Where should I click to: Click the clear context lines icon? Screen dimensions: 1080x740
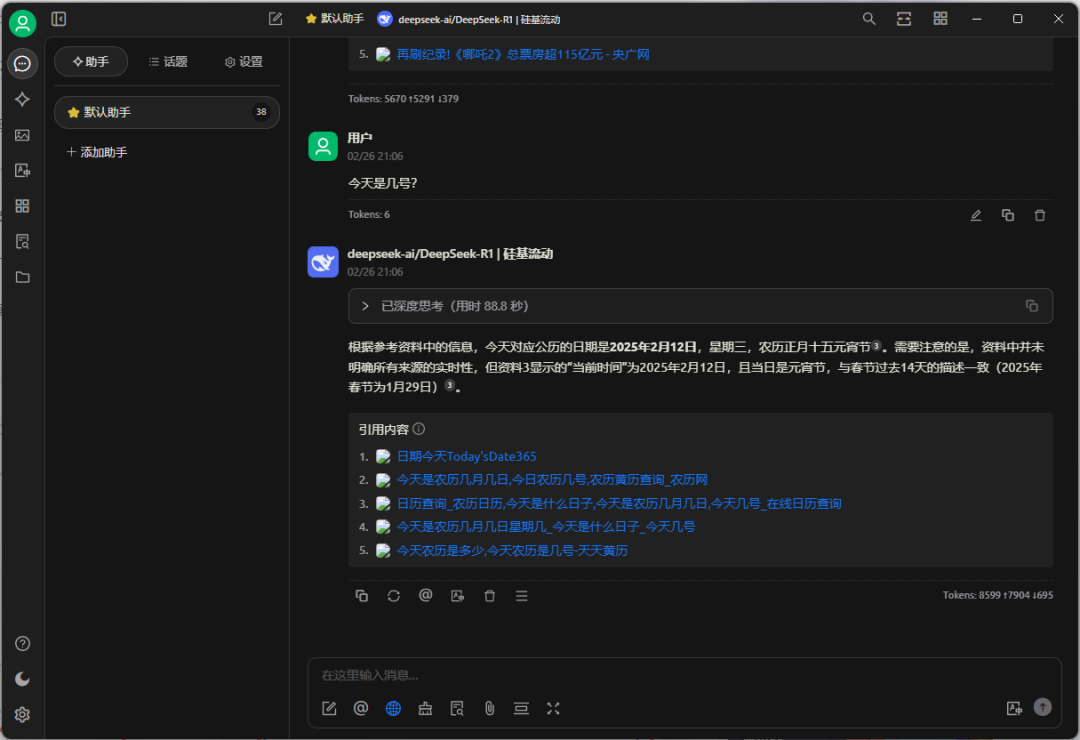521,708
